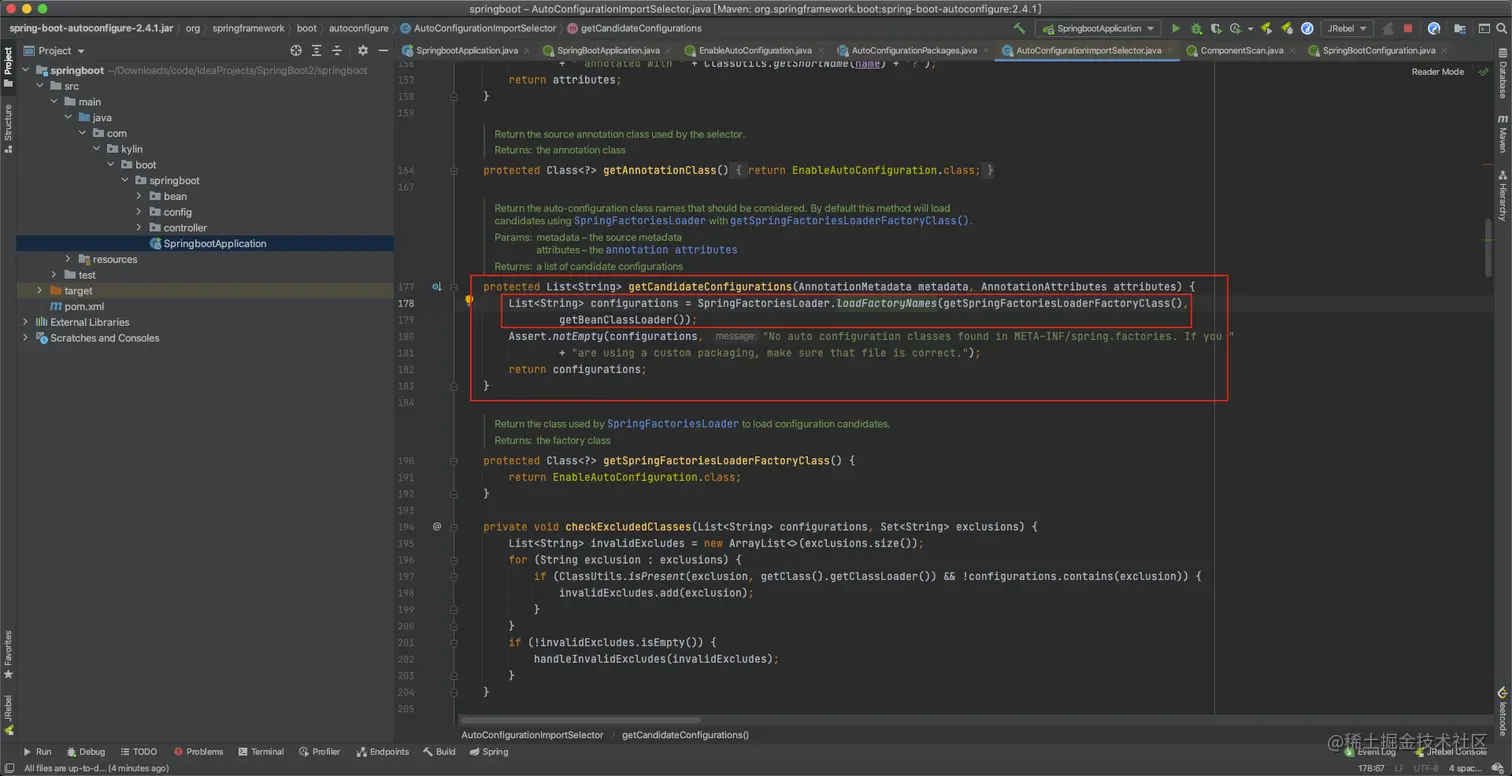The width and height of the screenshot is (1512, 776).
Task: Open the Problems tool window
Action: 198,752
